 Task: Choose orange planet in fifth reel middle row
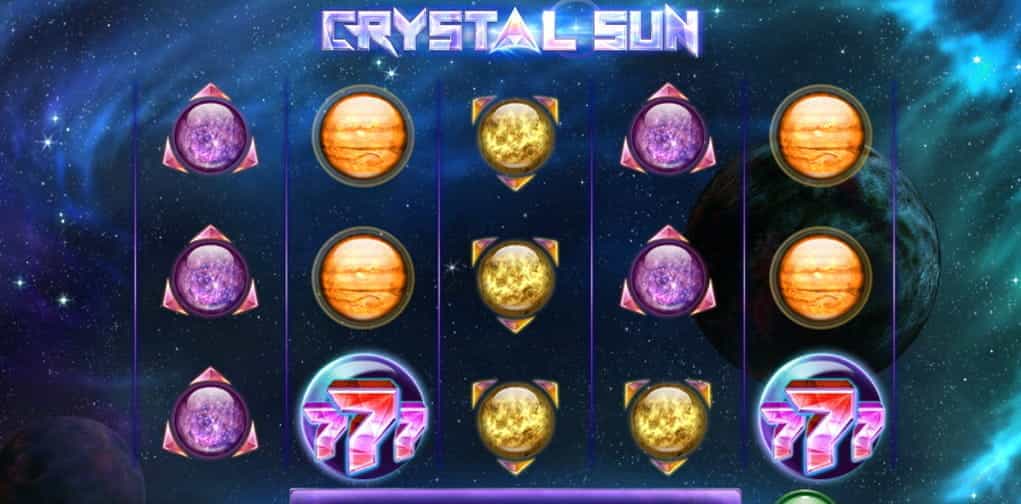[820, 277]
